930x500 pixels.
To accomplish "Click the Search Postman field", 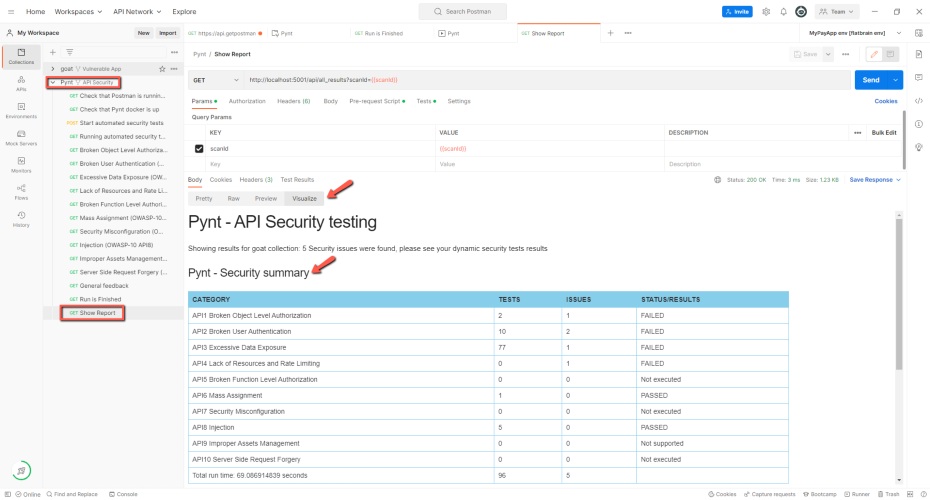I will tap(463, 11).
